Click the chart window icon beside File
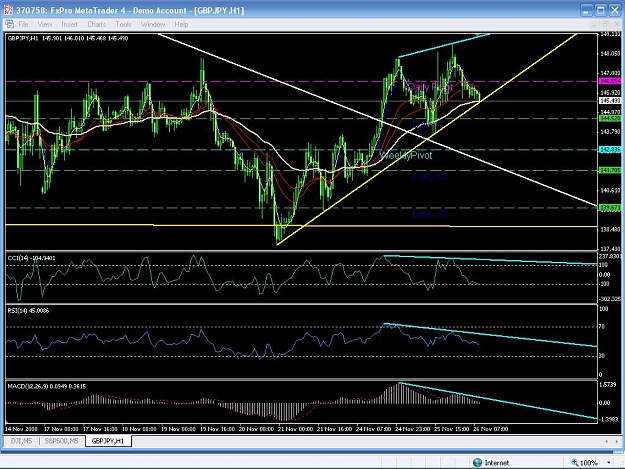The height and width of the screenshot is (469, 625). point(10,24)
